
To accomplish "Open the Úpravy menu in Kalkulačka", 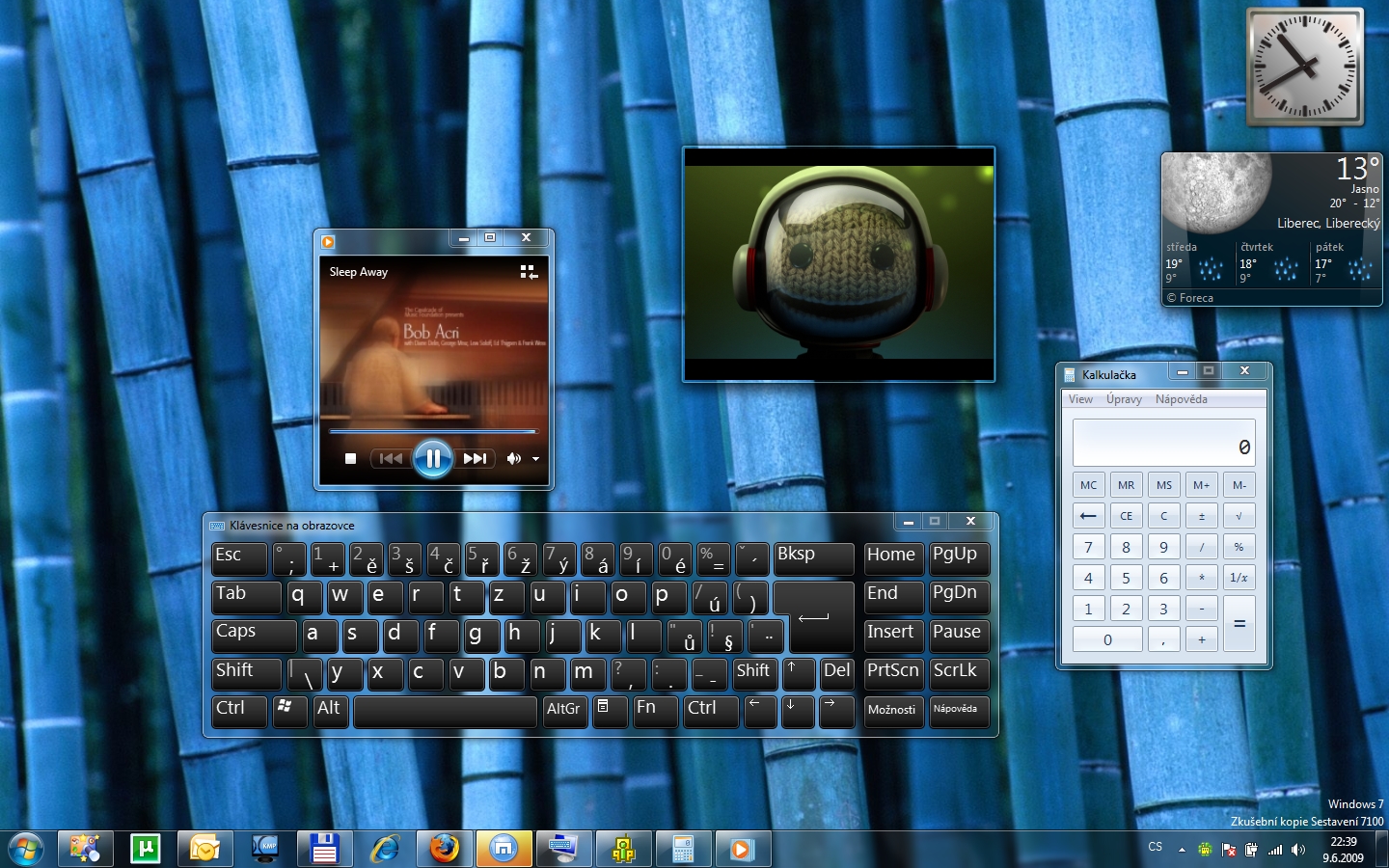I will 1124,399.
